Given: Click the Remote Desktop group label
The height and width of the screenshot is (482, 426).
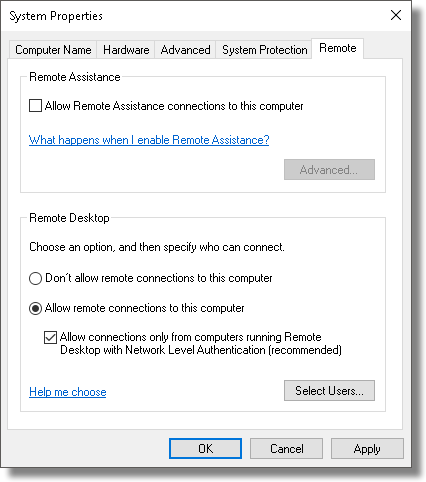Looking at the screenshot, I should click(69, 218).
